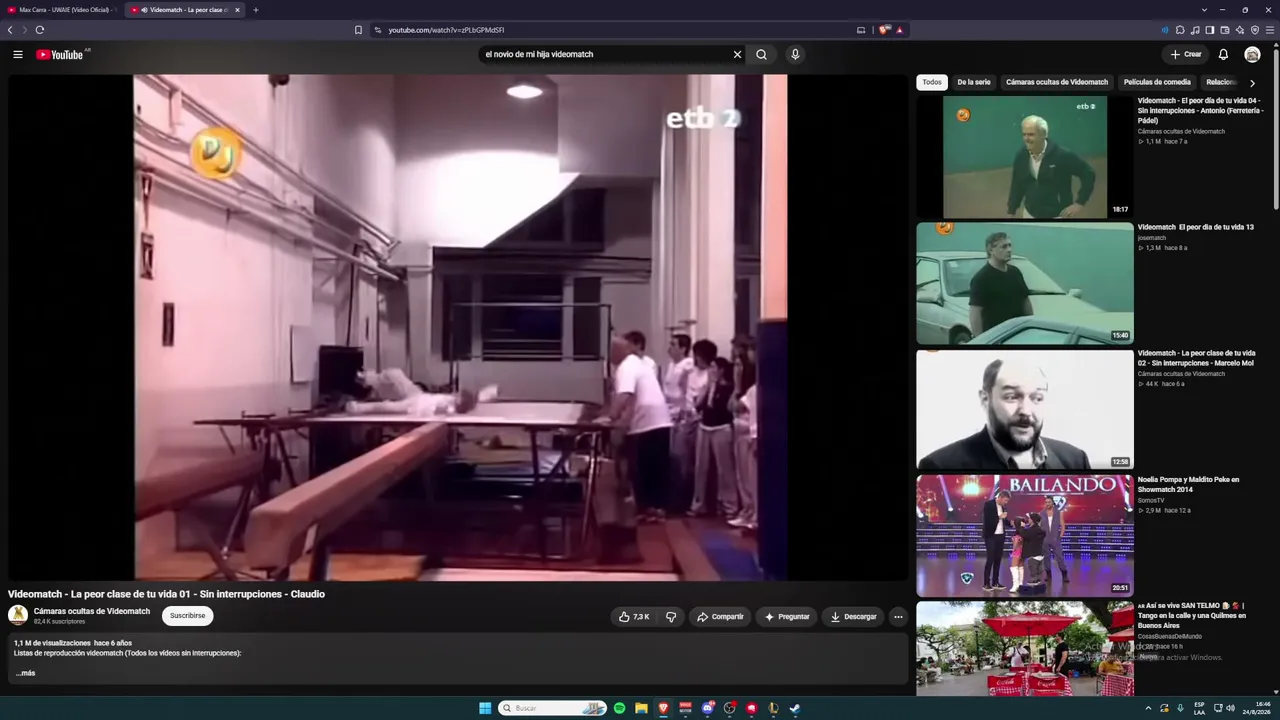Open Leo AI sparkle icon
This screenshot has height=720, width=1280.
tap(1240, 30)
